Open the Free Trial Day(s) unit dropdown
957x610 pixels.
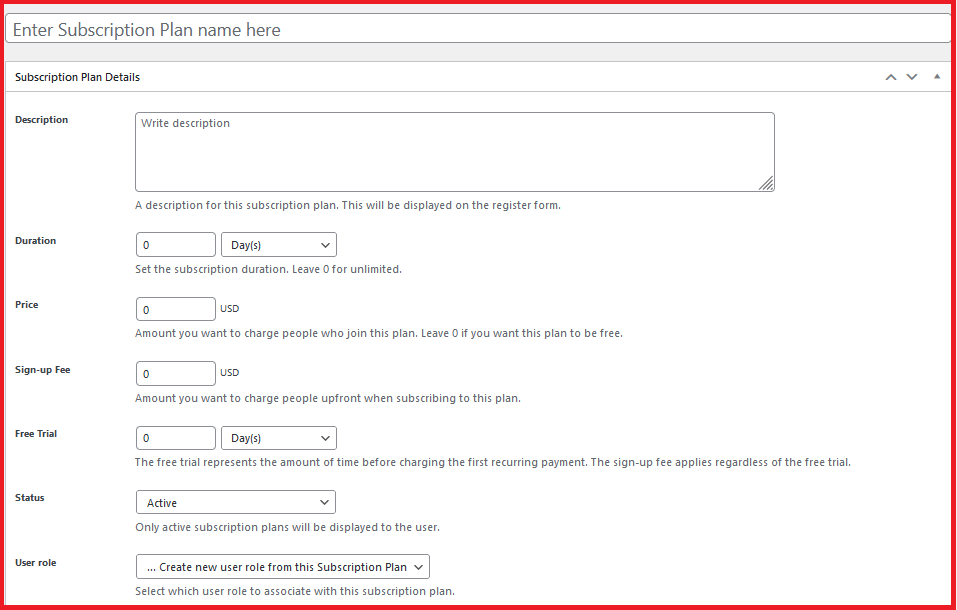(x=279, y=438)
